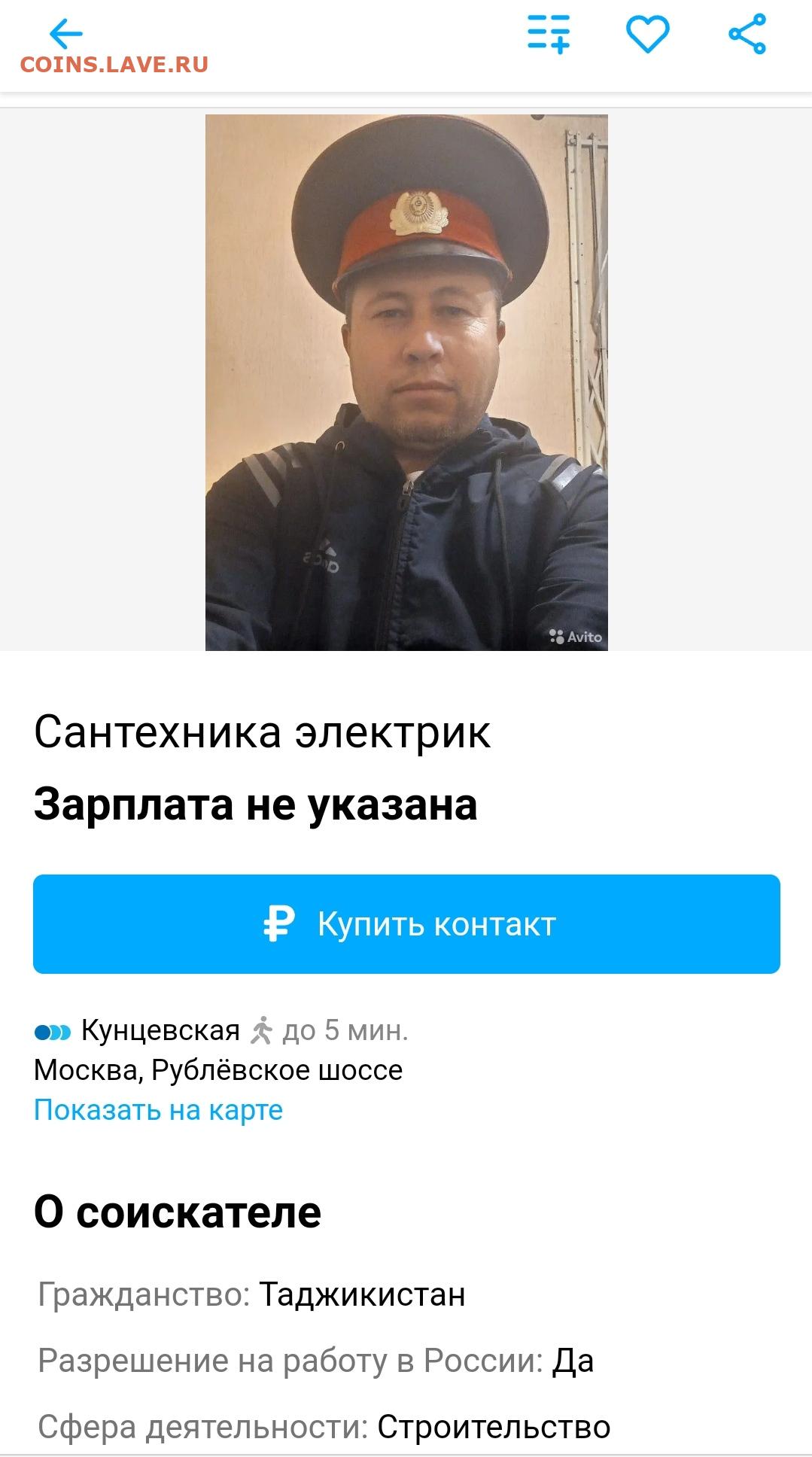Tap the Кунцевская metro line icon
Image resolution: width=812 pixels, height=1457 pixels.
tap(53, 1032)
